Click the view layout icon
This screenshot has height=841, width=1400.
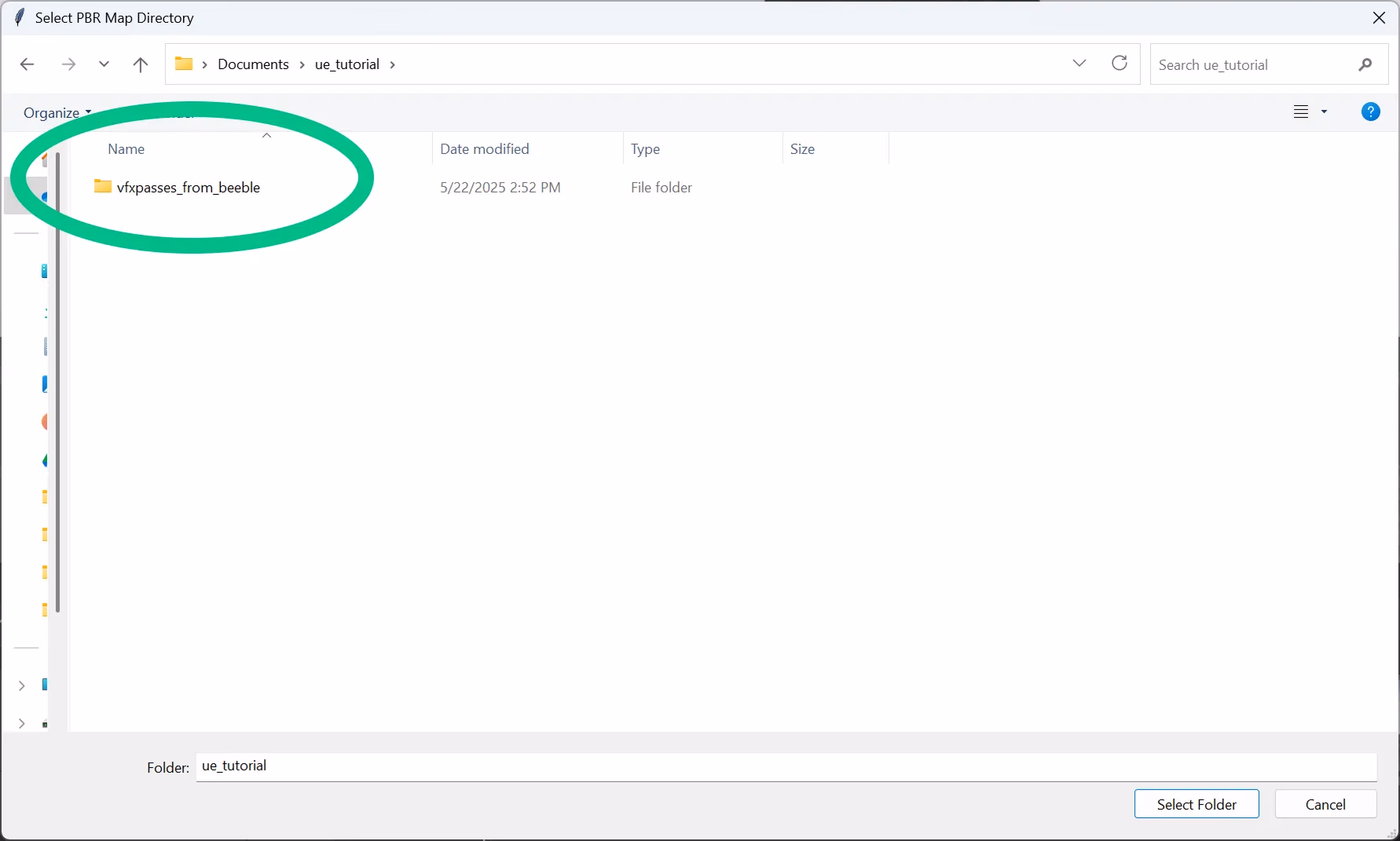pyautogui.click(x=1301, y=112)
